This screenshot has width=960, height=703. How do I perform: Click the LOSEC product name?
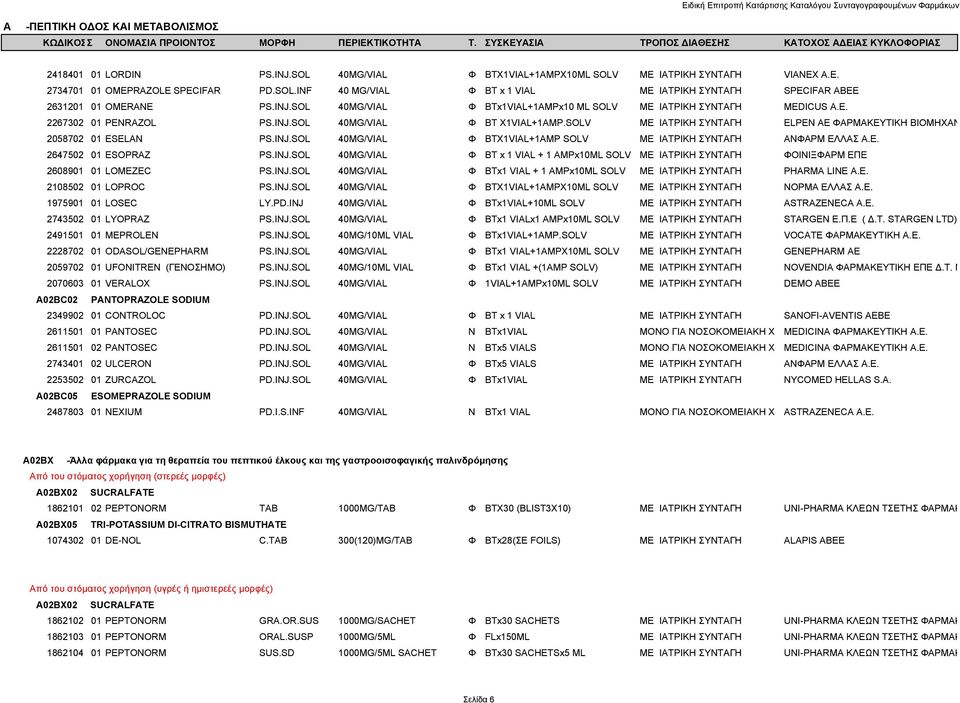[121, 203]
